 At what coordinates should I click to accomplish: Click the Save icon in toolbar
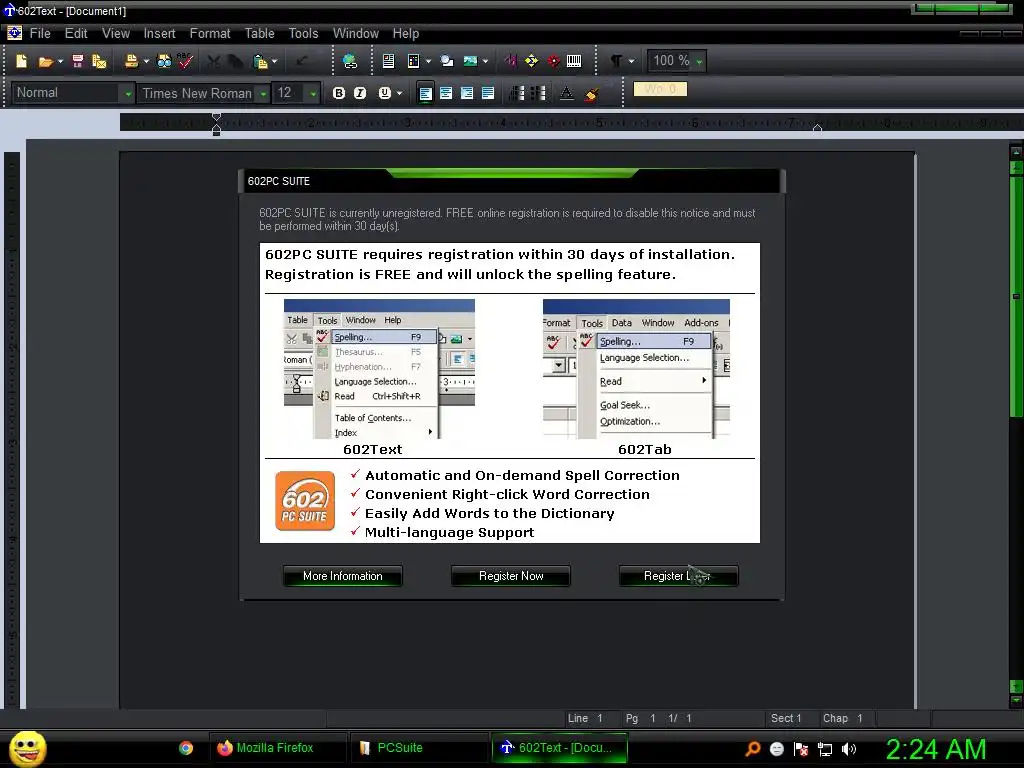tap(78, 61)
